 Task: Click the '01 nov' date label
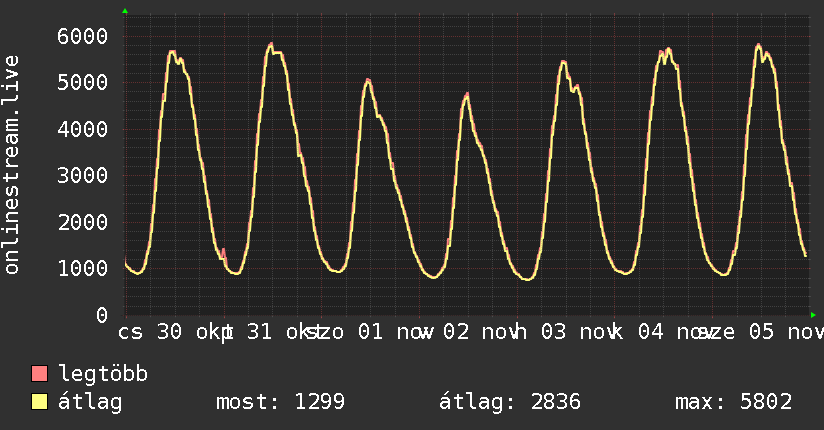395,332
